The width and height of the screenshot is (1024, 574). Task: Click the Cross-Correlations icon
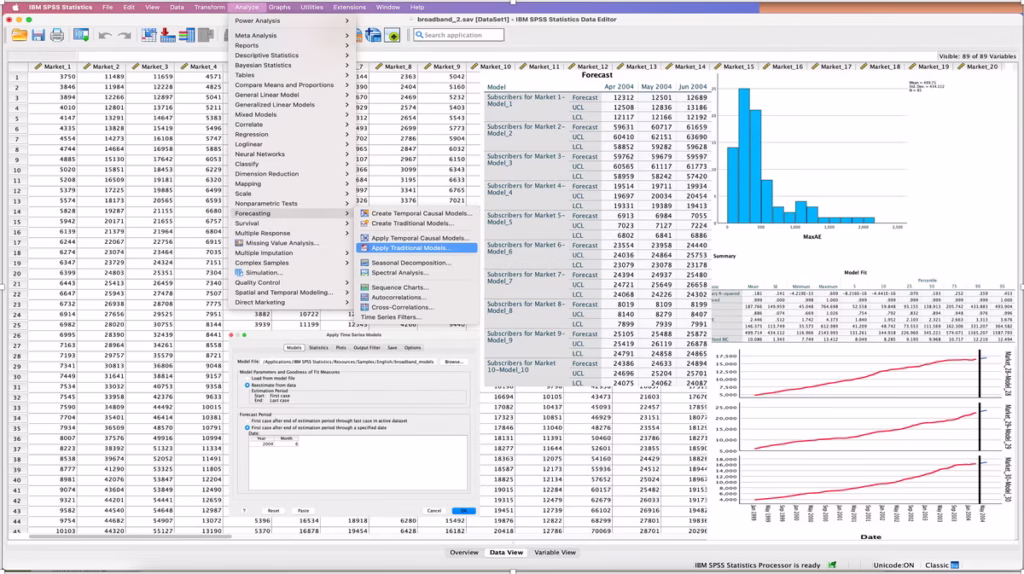364,307
